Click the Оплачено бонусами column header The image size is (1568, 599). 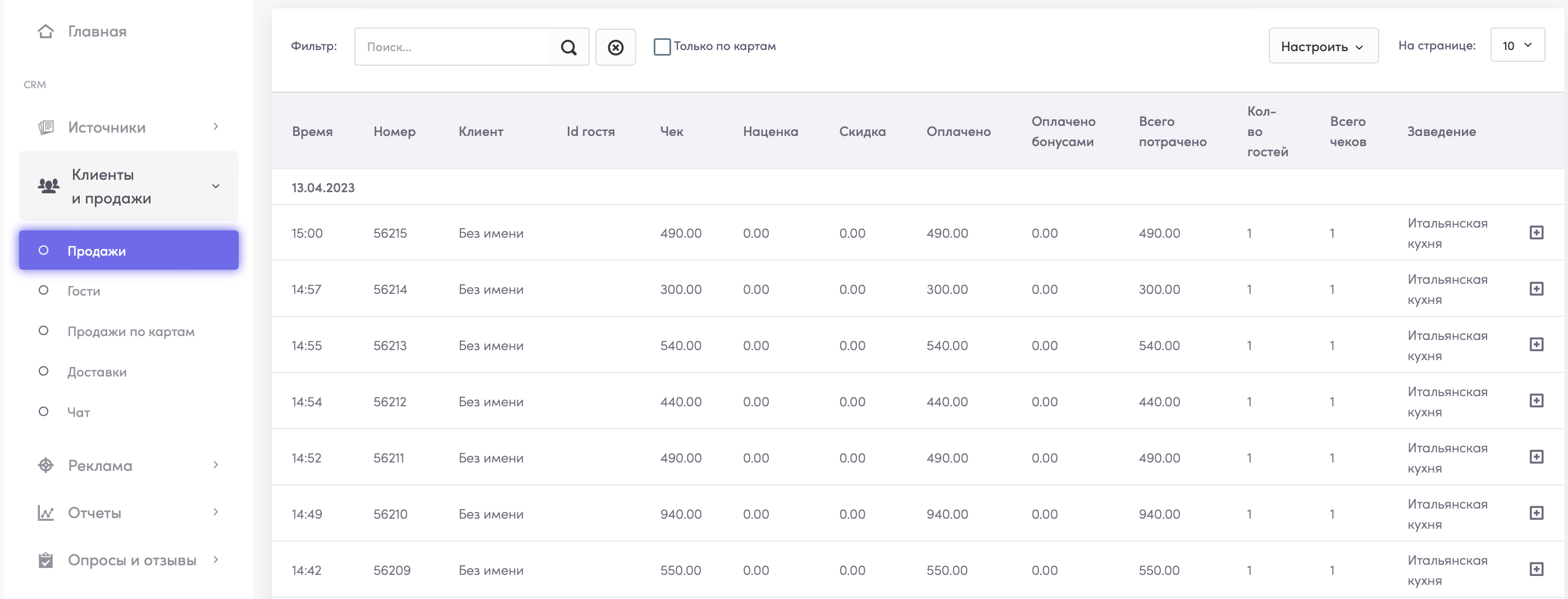pos(1063,131)
